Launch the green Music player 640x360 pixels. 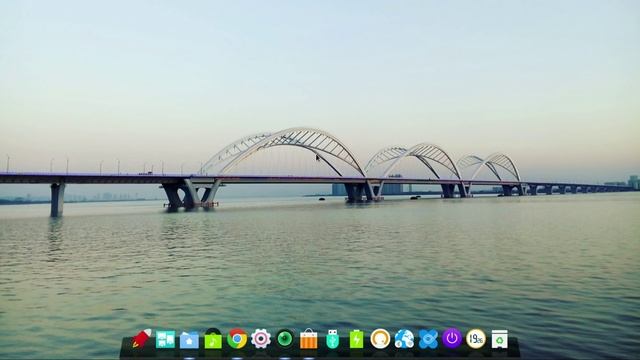213,339
